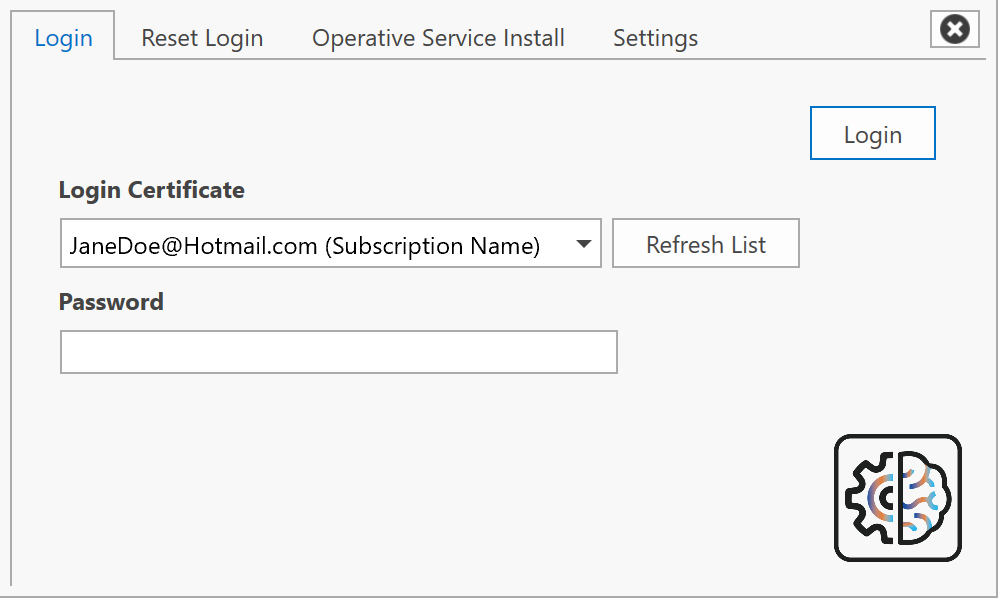Expand the Login Certificate dropdown arrow
Image resolution: width=1000 pixels, height=600 pixels.
pyautogui.click(x=584, y=245)
